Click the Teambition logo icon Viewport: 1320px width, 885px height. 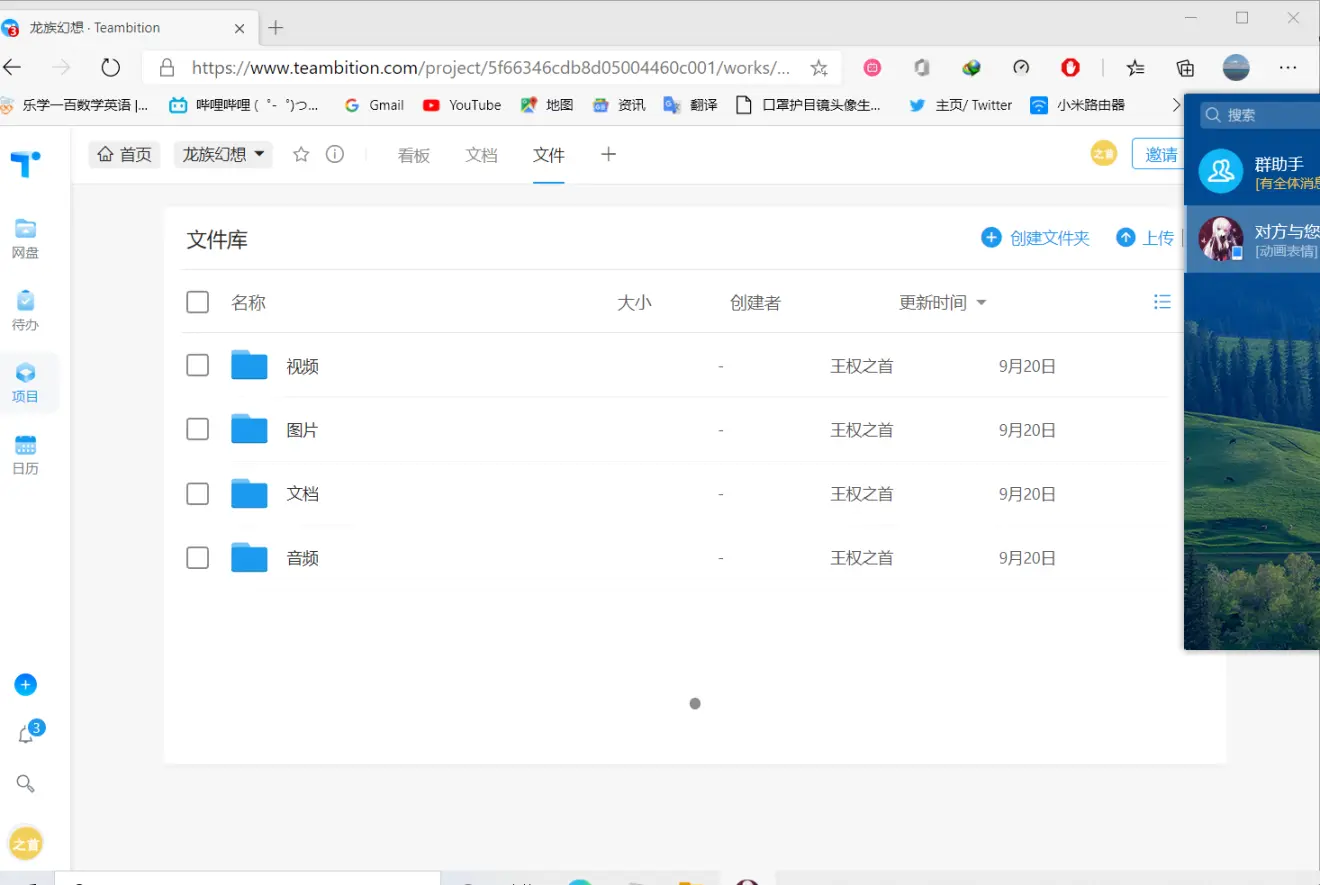(26, 163)
